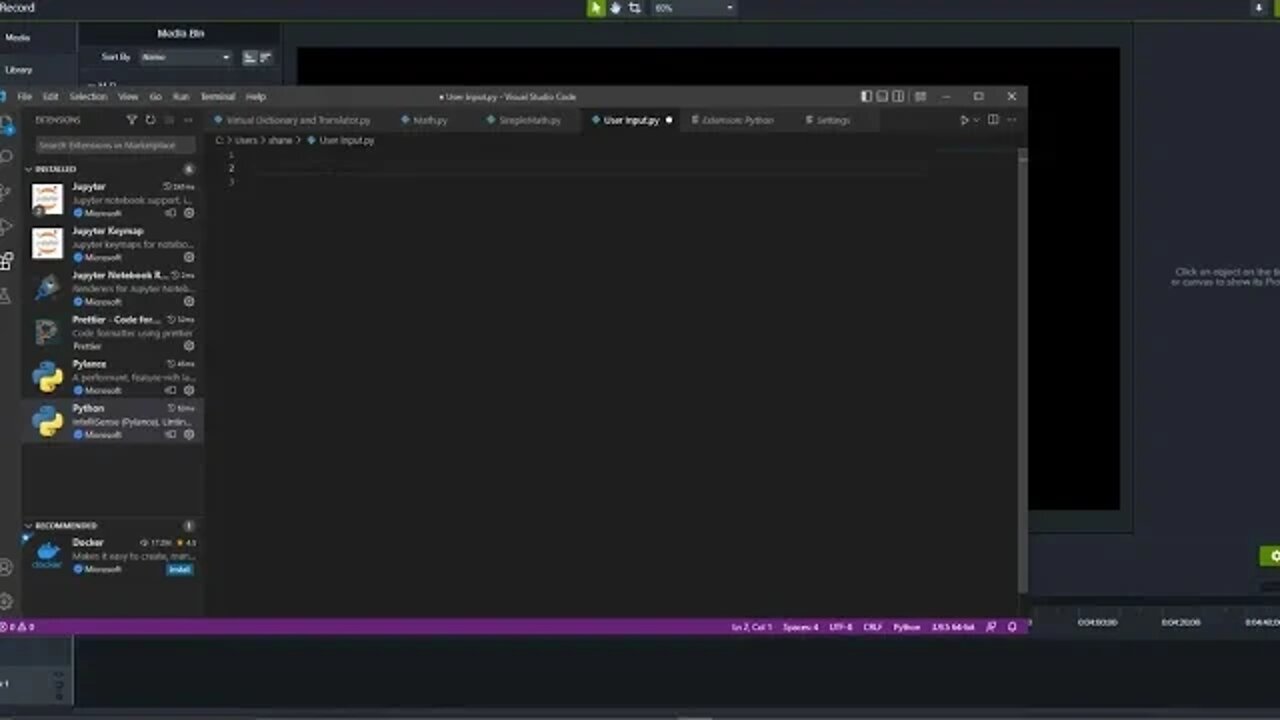Viewport: 1280px width, 720px height.
Task: Open the Edit menu
Action: coord(50,97)
